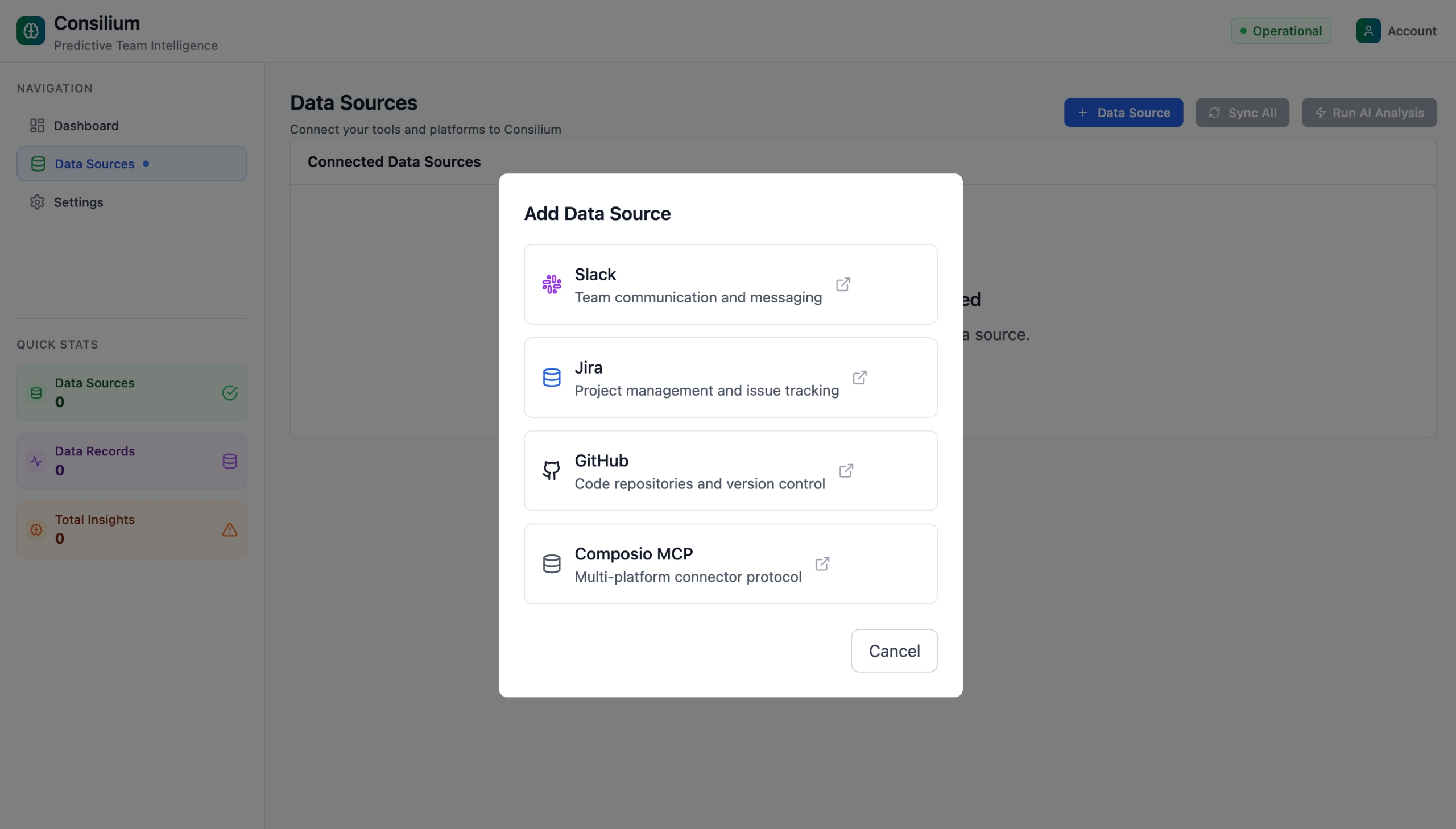
Task: Click the Jira database icon
Action: (551, 378)
